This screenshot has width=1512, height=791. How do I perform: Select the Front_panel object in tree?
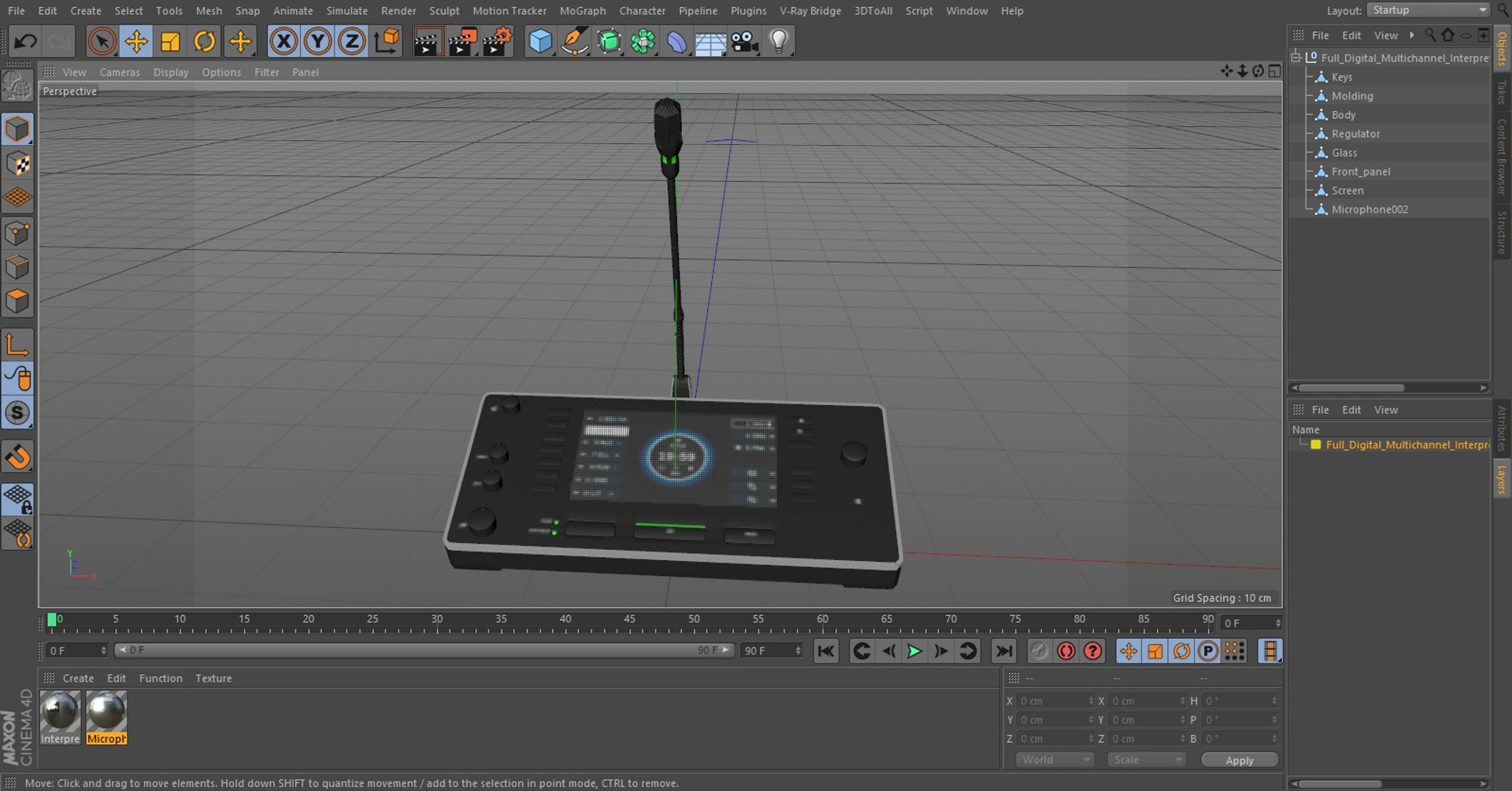click(1361, 172)
